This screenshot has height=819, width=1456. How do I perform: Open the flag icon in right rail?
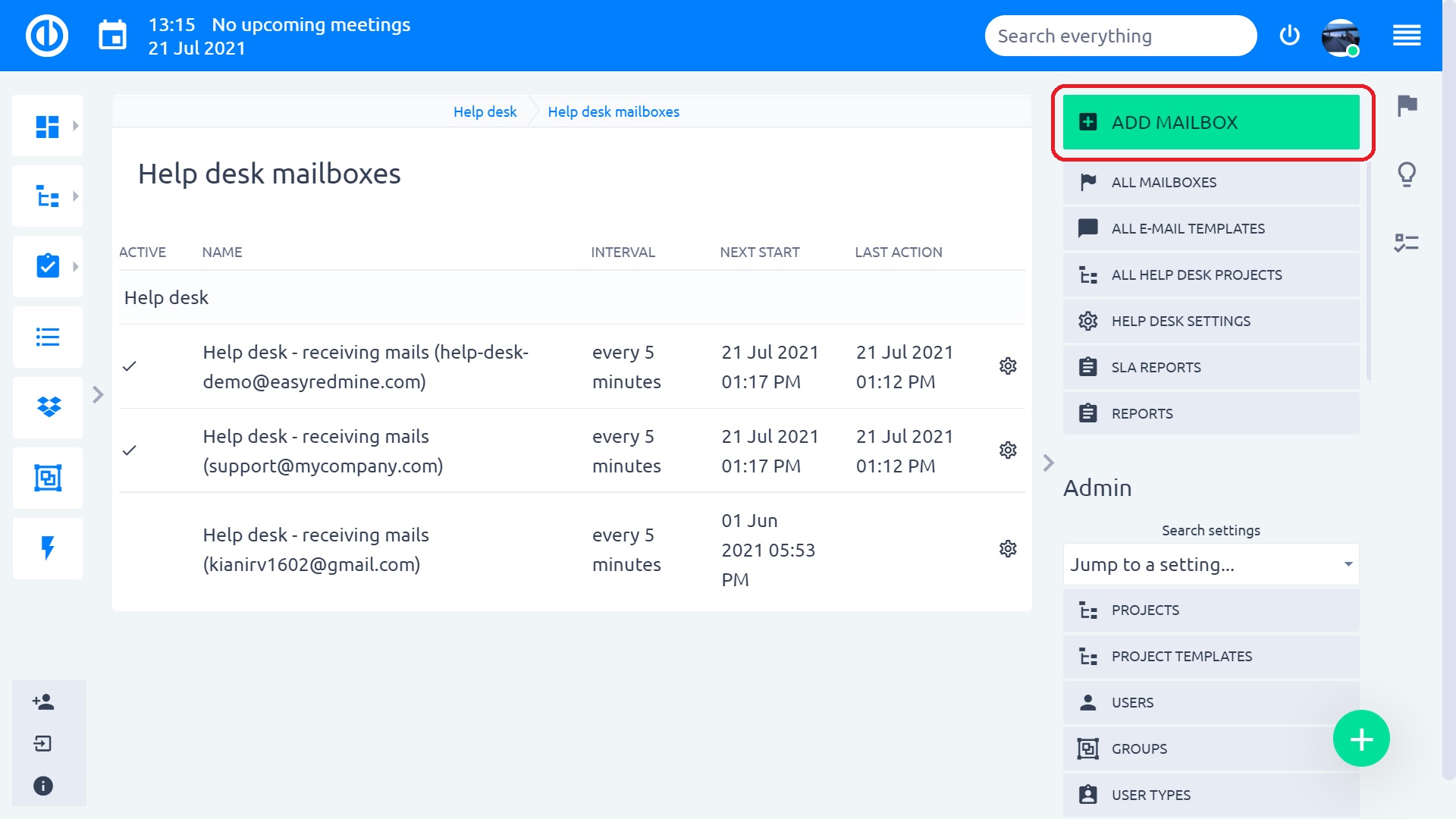tap(1407, 105)
